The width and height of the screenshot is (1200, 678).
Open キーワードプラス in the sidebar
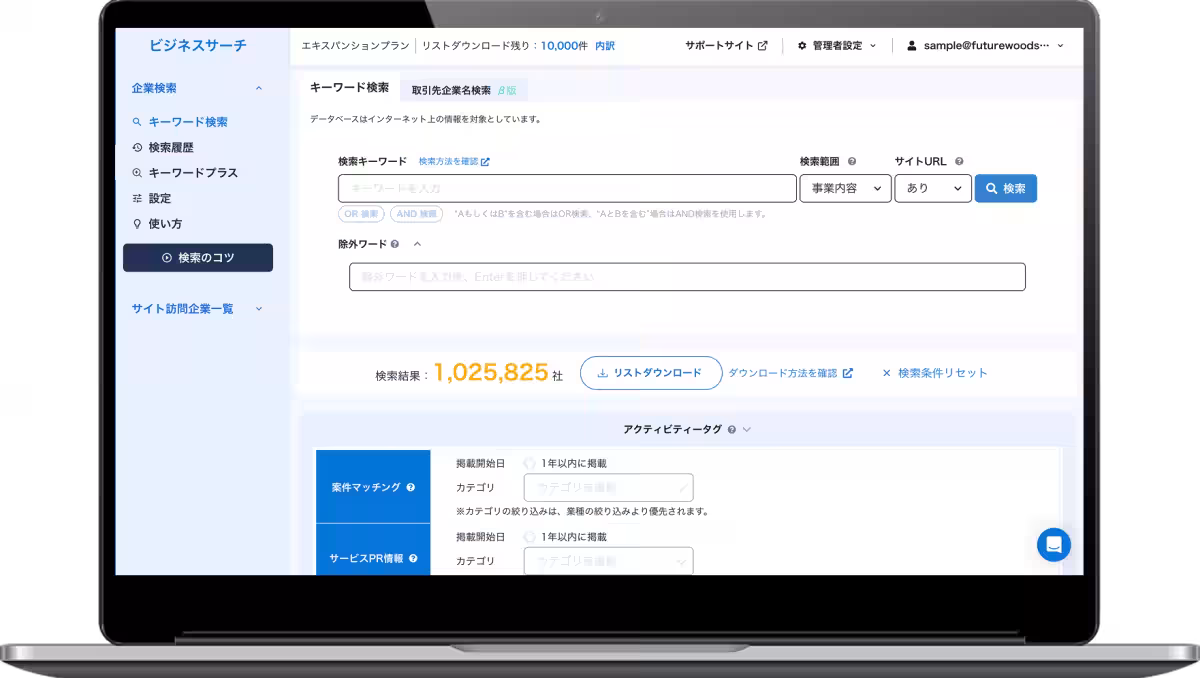[x=193, y=173]
